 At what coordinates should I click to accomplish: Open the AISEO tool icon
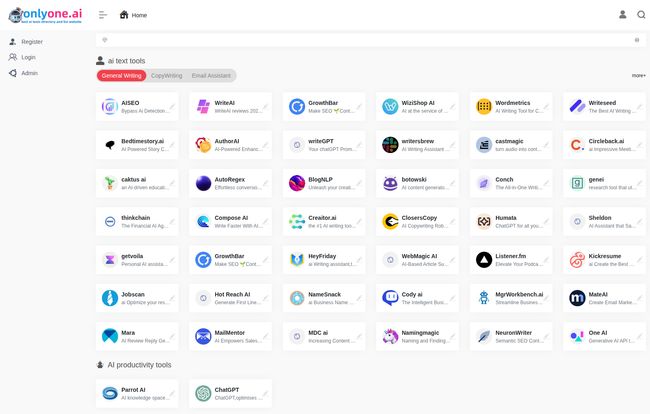coord(110,107)
